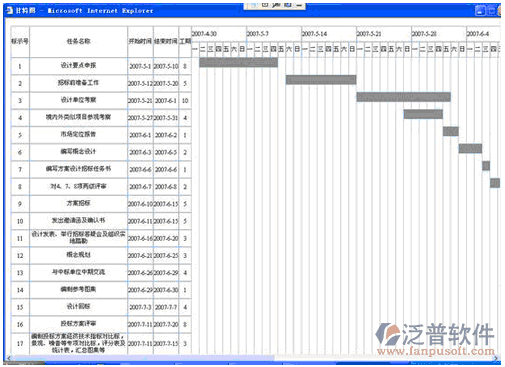Click the start date cell 2007-5-1 of row 1
Viewport: 505px width, 367px height.
pos(140,66)
